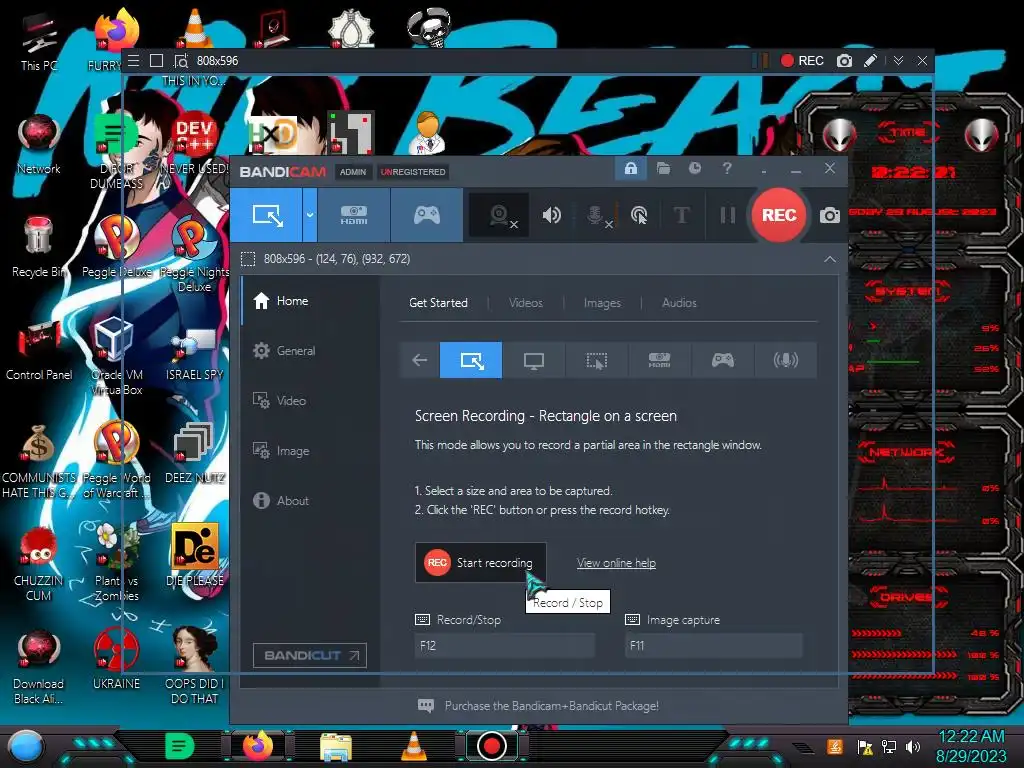This screenshot has height=768, width=1024.
Task: Switch to Get Started tab
Action: click(x=438, y=303)
